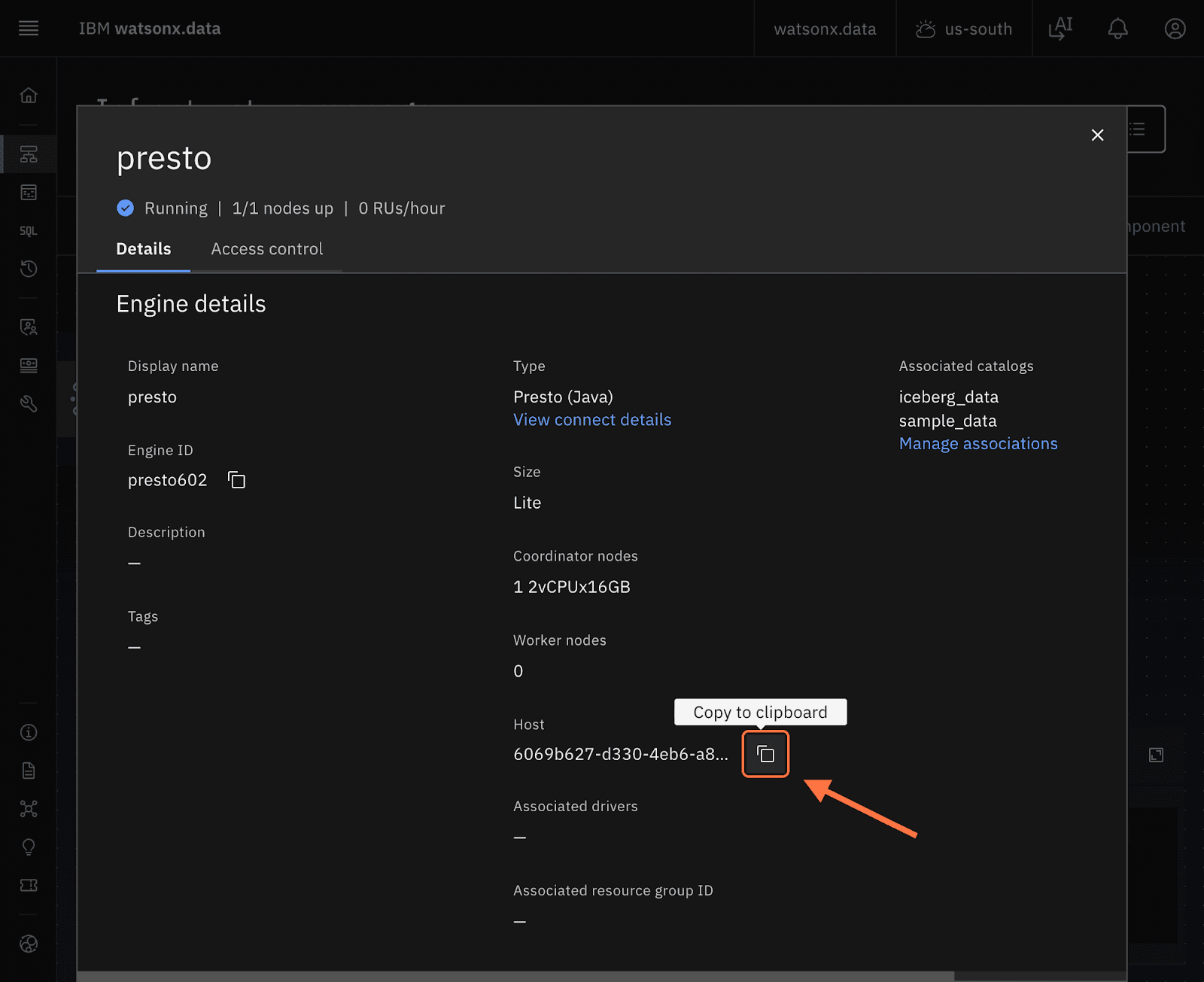Open the user profile menu
This screenshot has height=982, width=1204.
1175,29
